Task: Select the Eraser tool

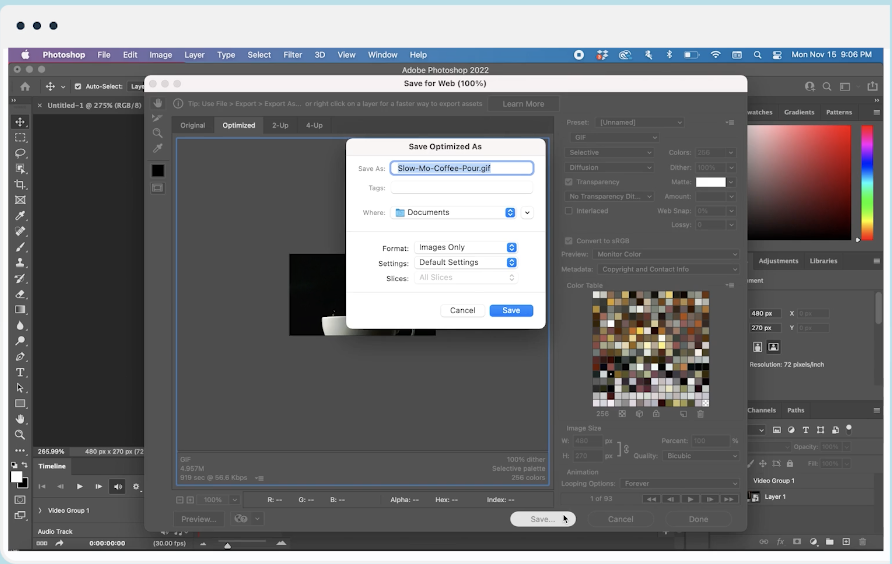Action: click(20, 294)
